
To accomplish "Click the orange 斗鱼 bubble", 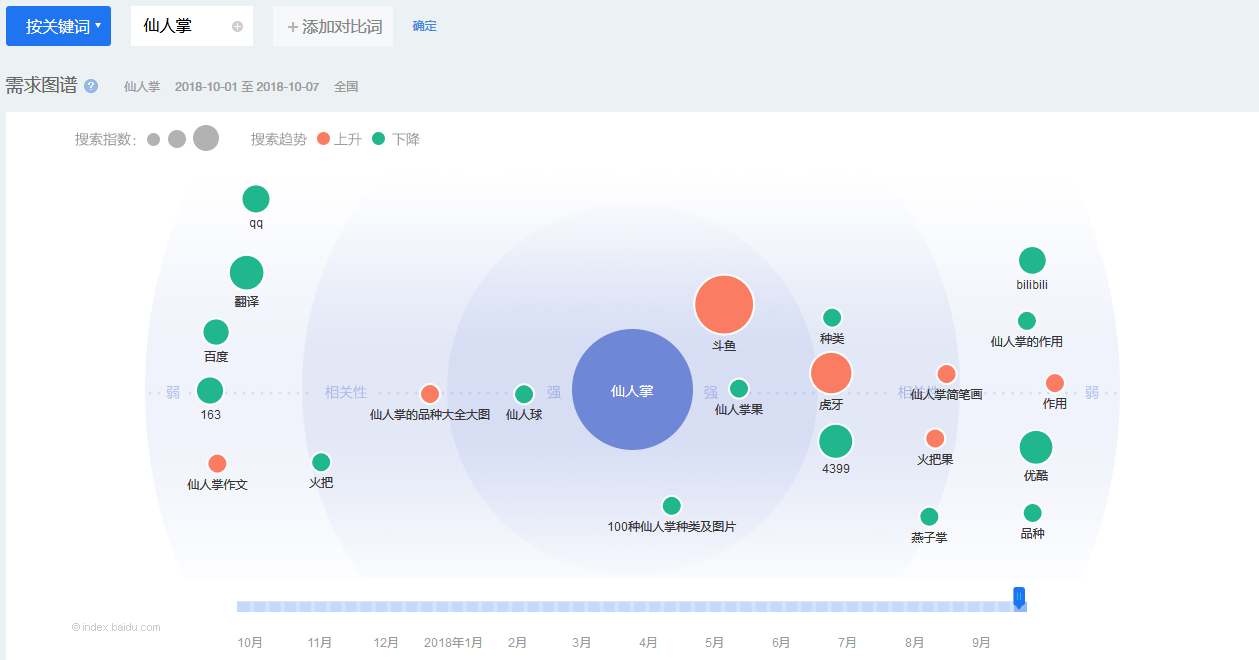I will coord(724,304).
